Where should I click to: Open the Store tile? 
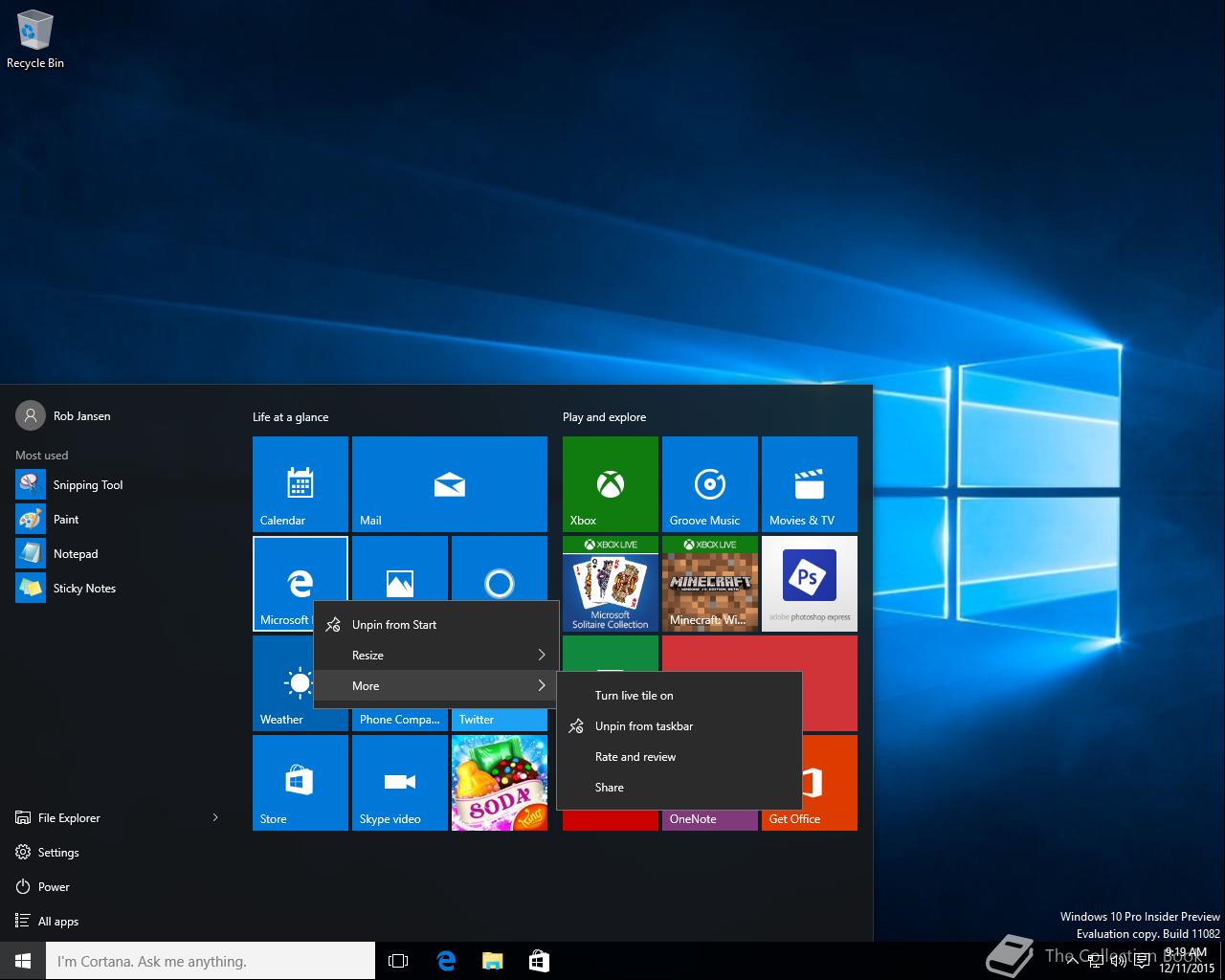(x=301, y=783)
